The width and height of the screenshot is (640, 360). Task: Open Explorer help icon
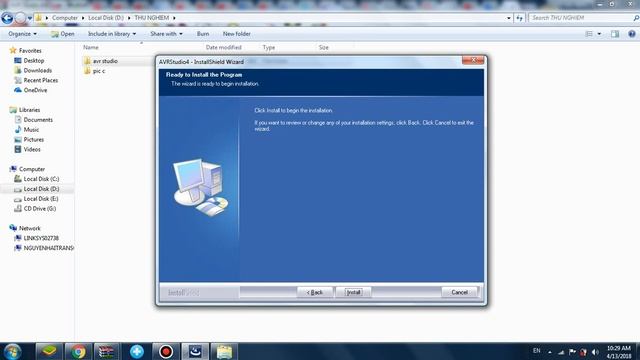632,34
